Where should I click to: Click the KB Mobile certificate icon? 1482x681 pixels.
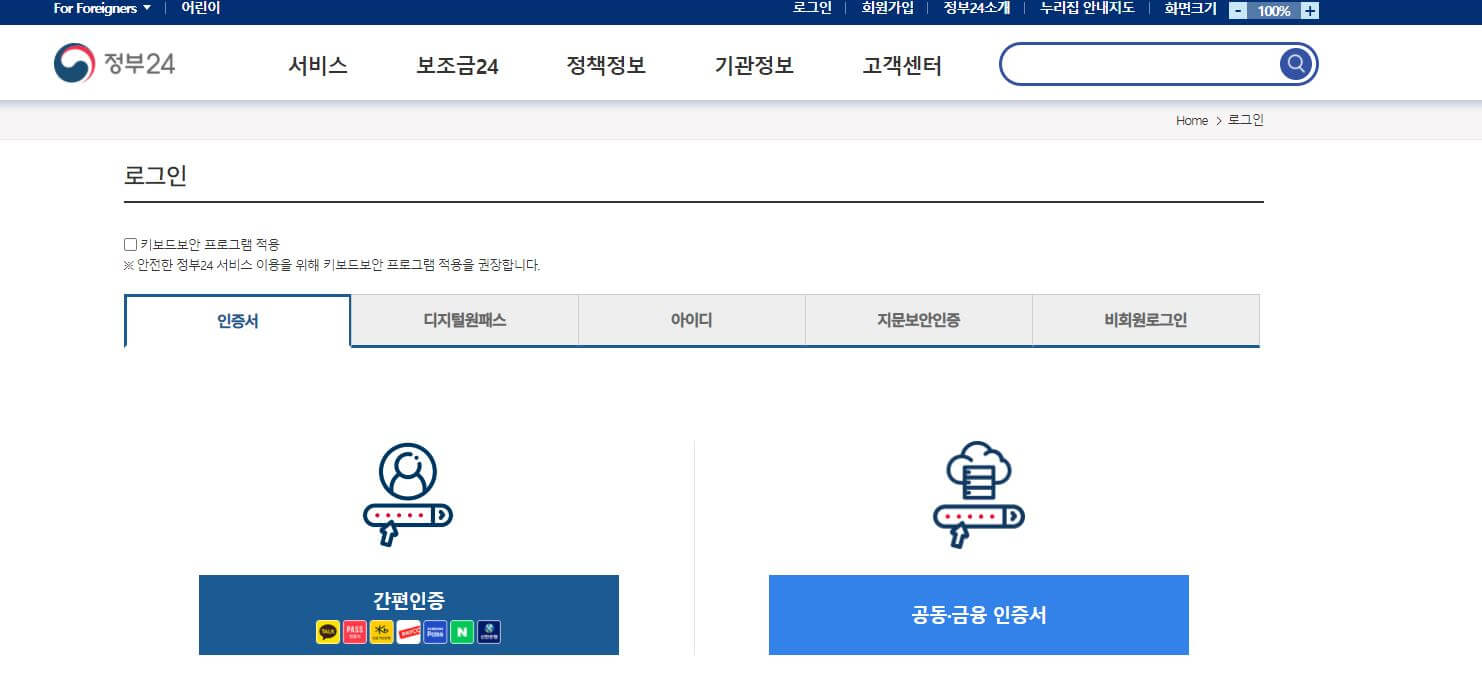[x=381, y=632]
